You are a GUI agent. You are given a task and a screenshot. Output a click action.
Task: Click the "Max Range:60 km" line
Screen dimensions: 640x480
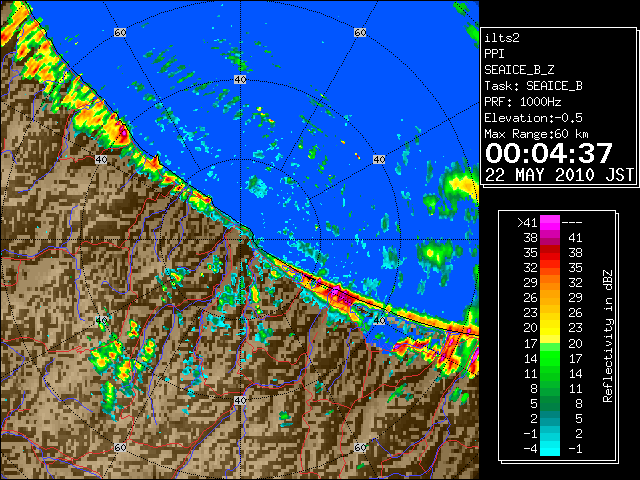pyautogui.click(x=536, y=134)
